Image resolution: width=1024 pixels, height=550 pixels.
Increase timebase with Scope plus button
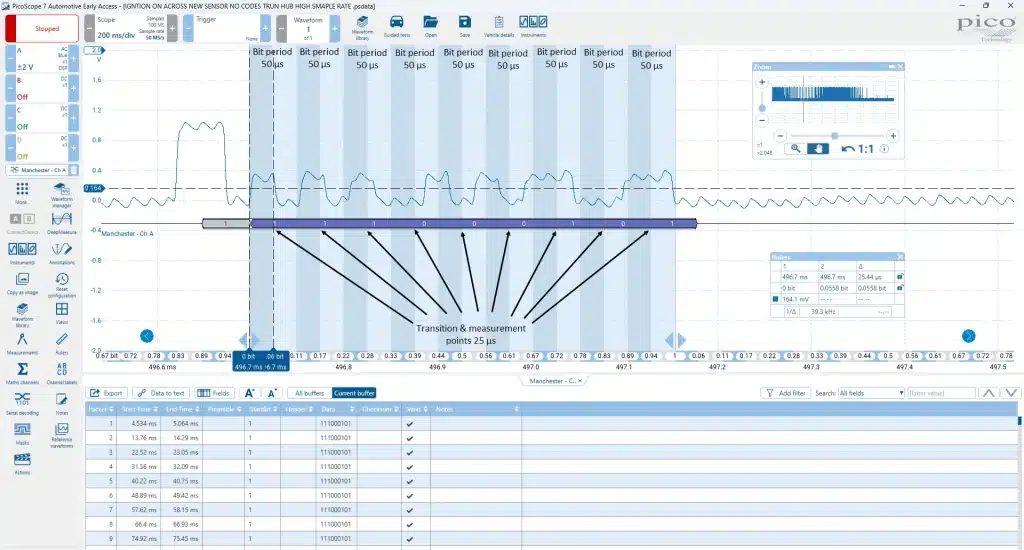(172, 29)
